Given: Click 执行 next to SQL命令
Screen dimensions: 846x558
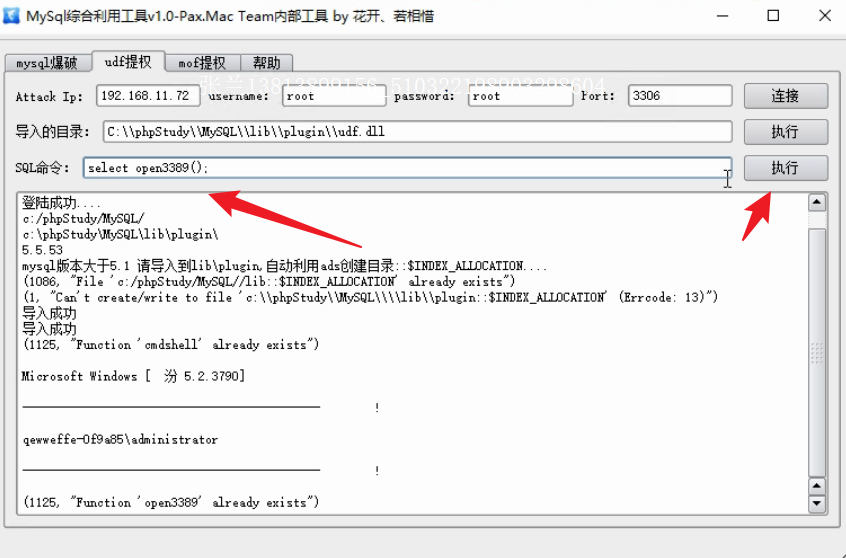Looking at the screenshot, I should 786,168.
